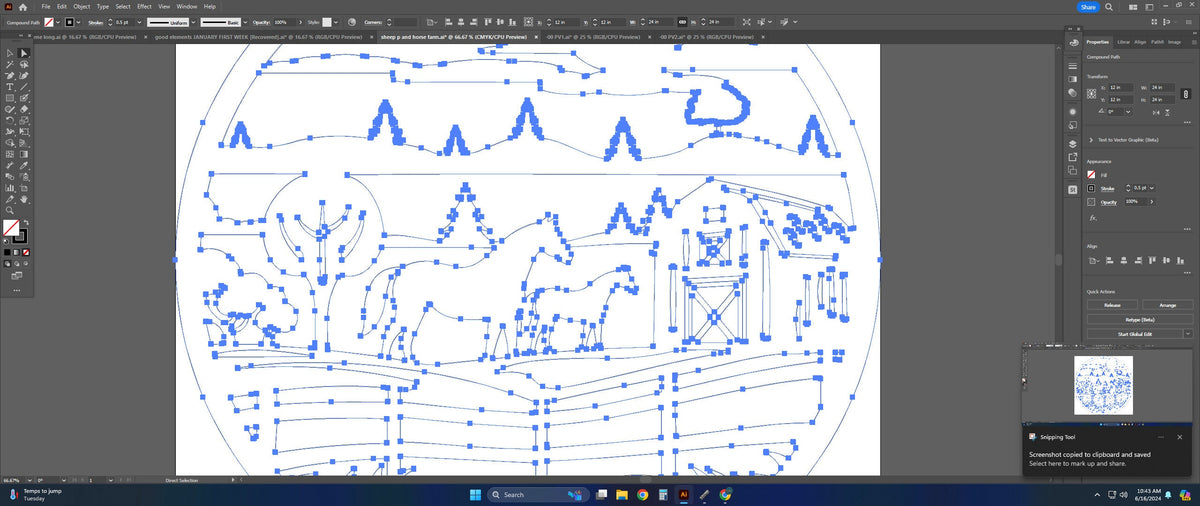Open the Stroke link in Appearance section
Screen dimensions: 1200x506
point(1107,188)
